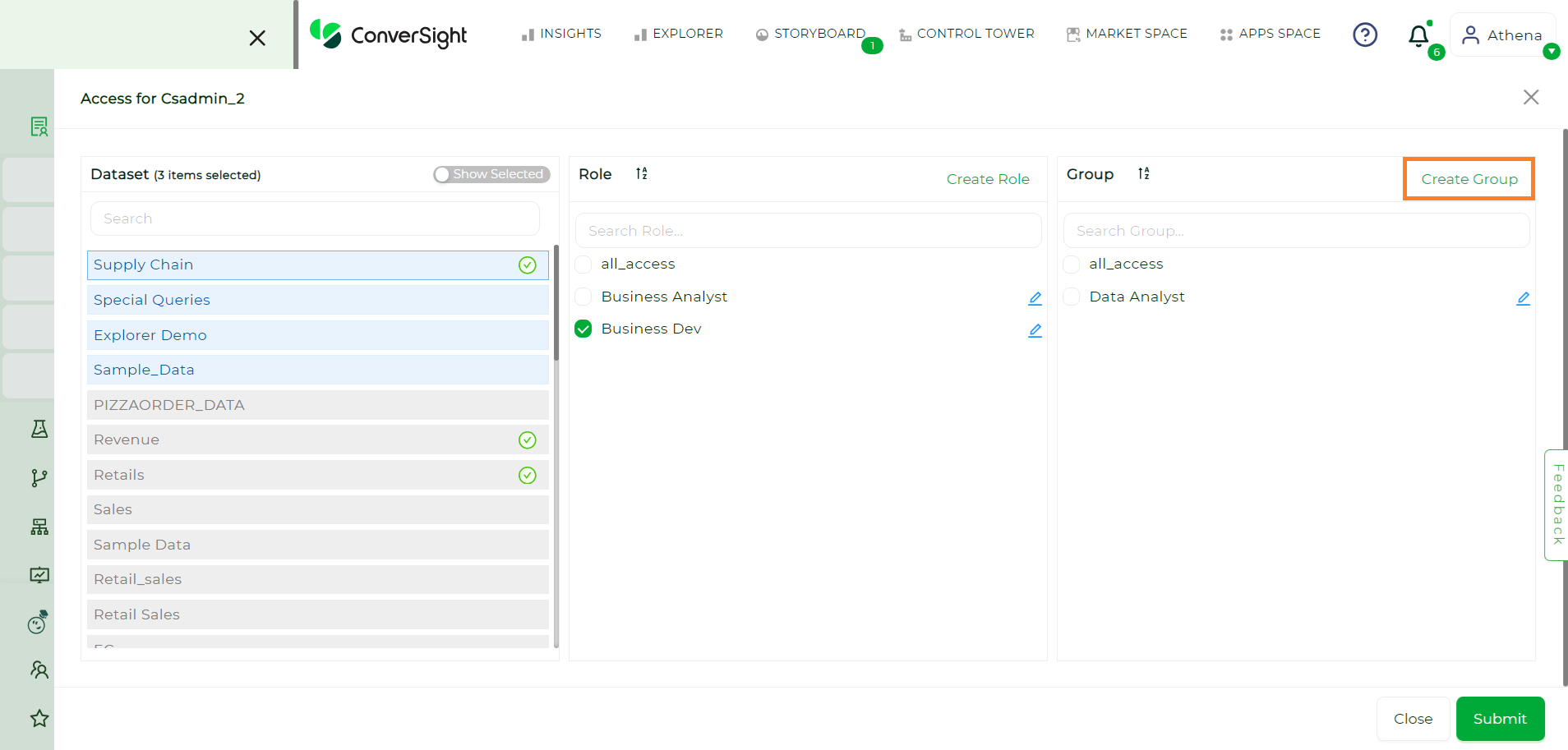Screen dimensions: 1568x750
Task: Deselect the Supply Chain dataset checkmark
Action: coord(528,265)
